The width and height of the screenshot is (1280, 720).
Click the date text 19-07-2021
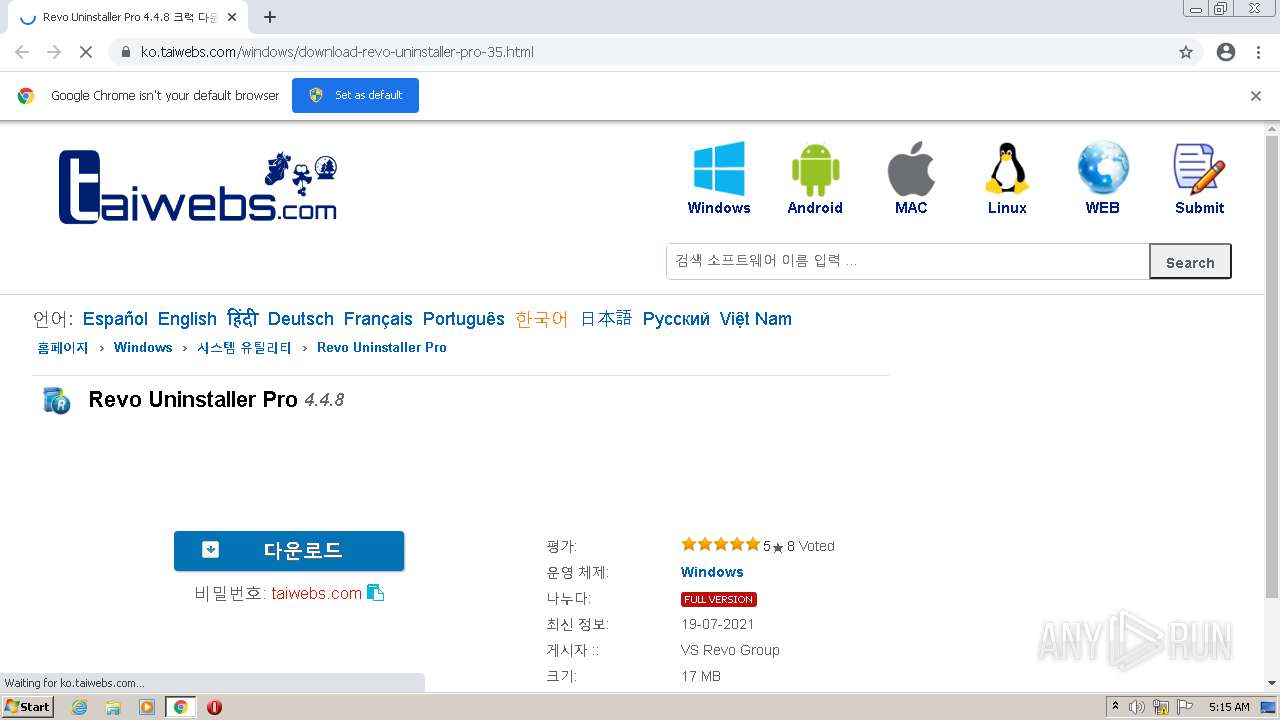point(718,624)
